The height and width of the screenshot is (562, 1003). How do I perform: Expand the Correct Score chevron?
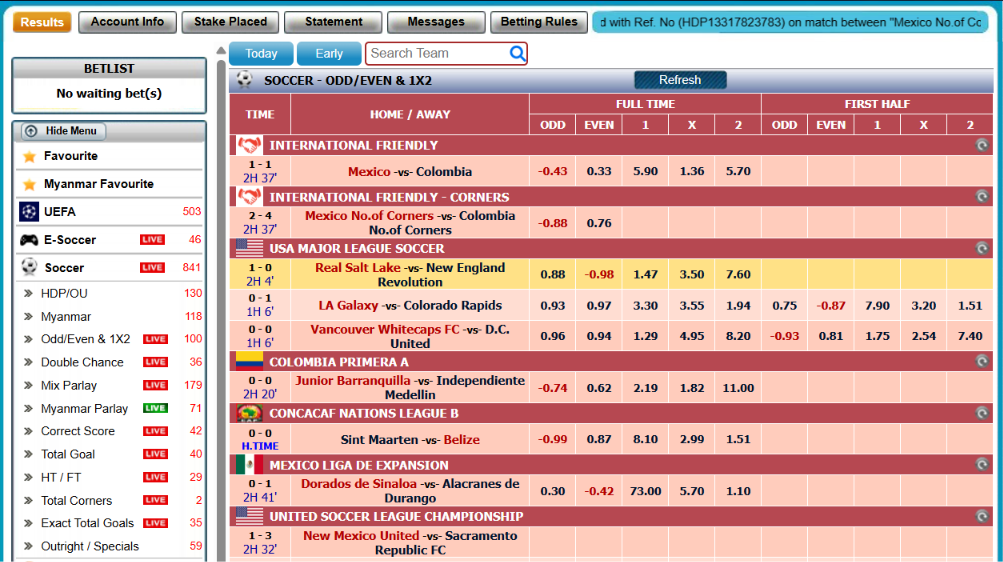pos(28,432)
